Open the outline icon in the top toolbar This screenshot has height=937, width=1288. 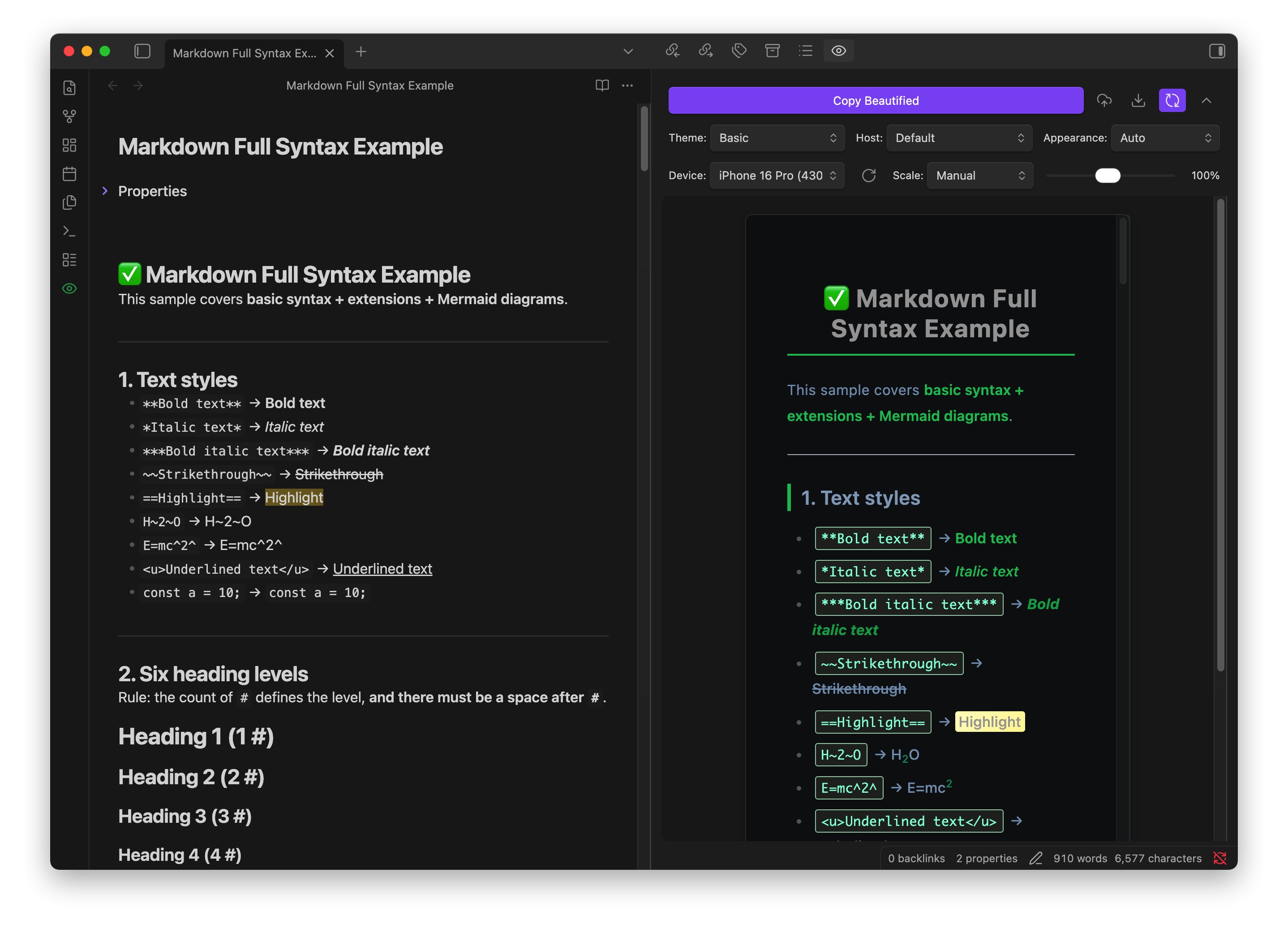[805, 51]
